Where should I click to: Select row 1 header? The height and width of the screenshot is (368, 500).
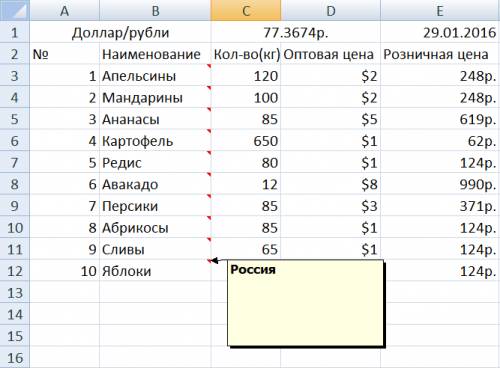pyautogui.click(x=15, y=32)
